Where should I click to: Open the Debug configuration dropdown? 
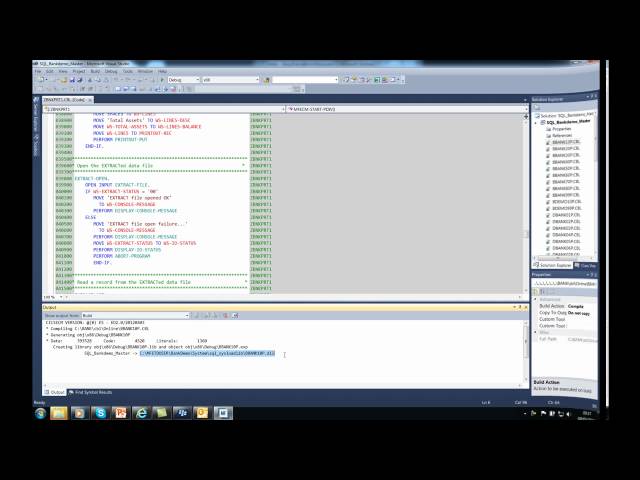tap(184, 80)
